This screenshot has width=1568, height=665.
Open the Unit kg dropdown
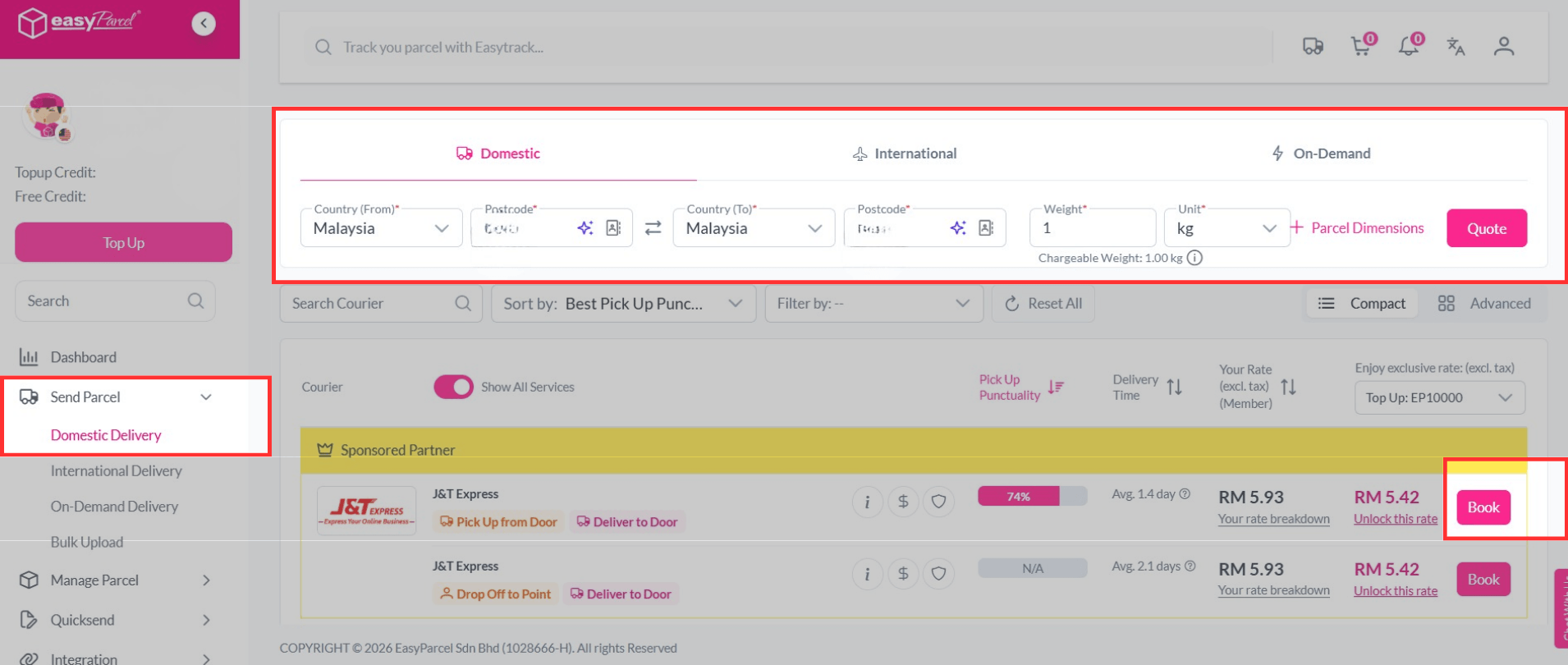pyautogui.click(x=1226, y=228)
